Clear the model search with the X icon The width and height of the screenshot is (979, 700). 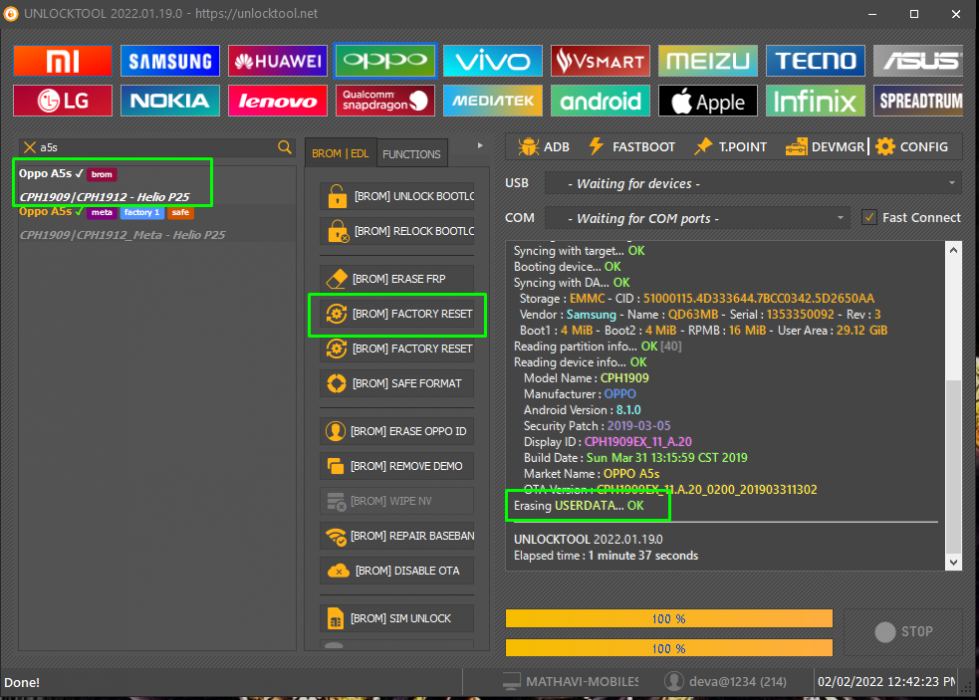(x=29, y=147)
